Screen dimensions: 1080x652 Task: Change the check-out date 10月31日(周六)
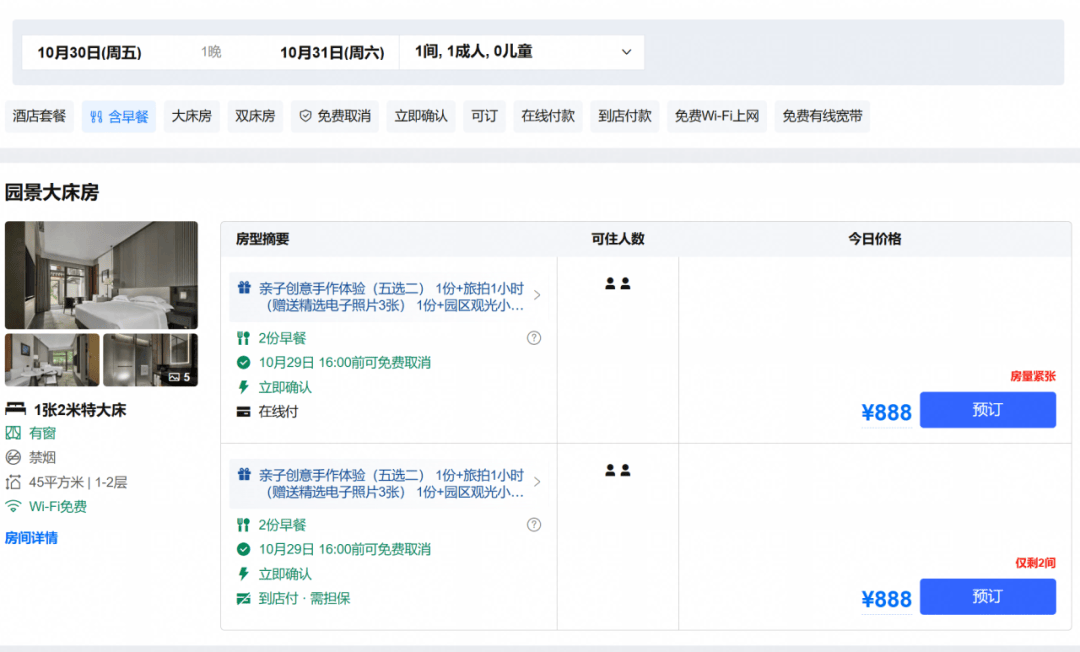(332, 52)
